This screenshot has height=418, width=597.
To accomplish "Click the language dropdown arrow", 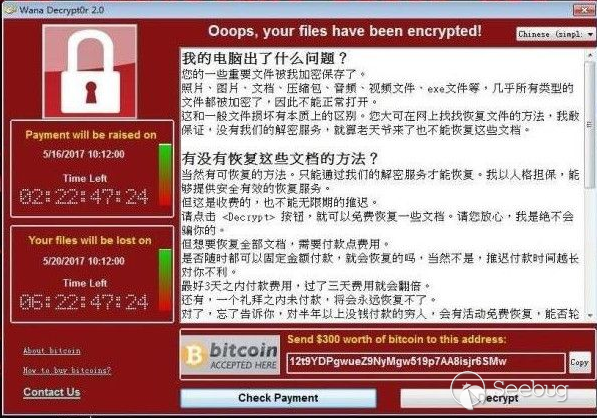I will point(590,34).
